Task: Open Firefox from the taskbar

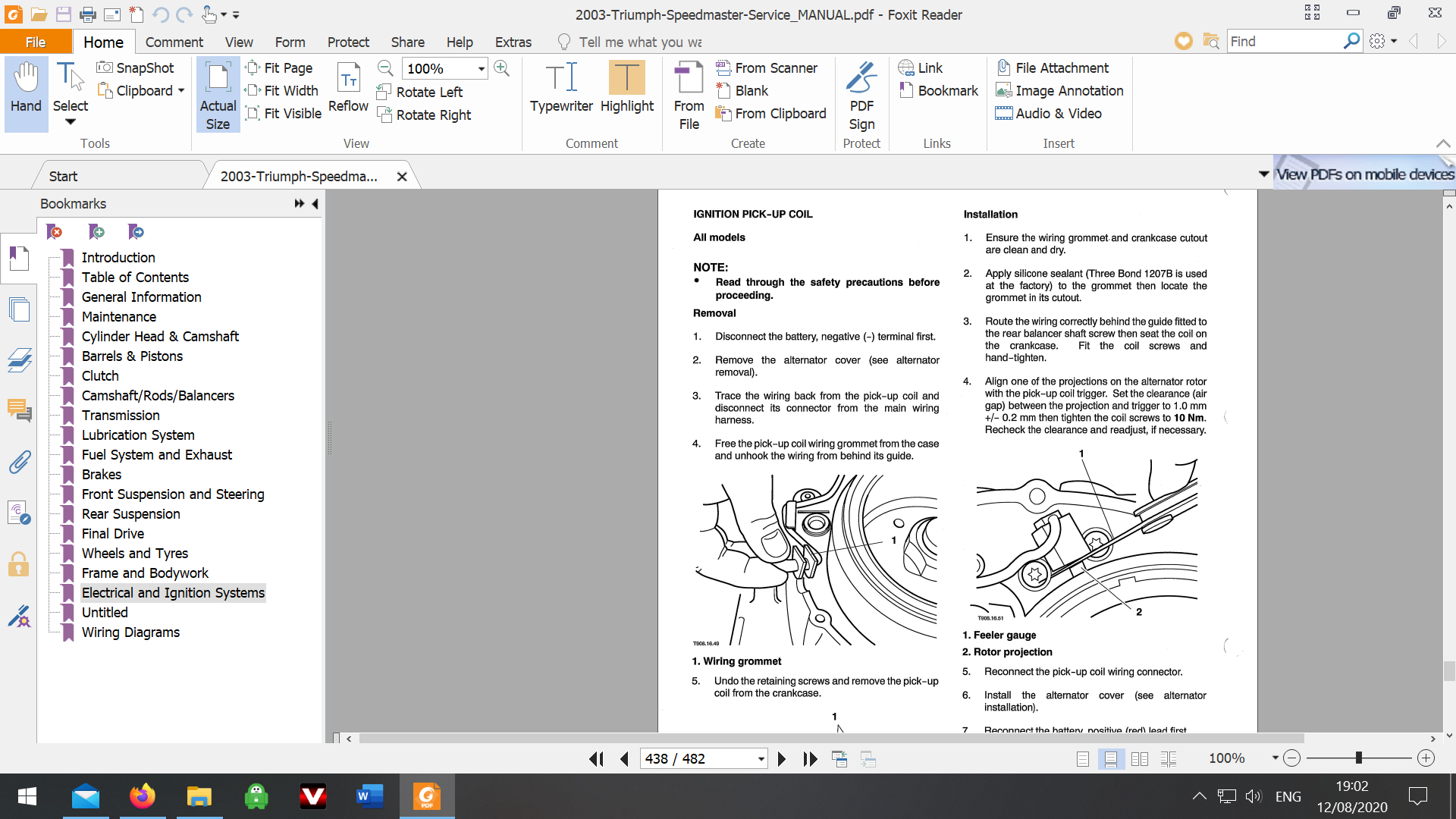Action: 142,796
